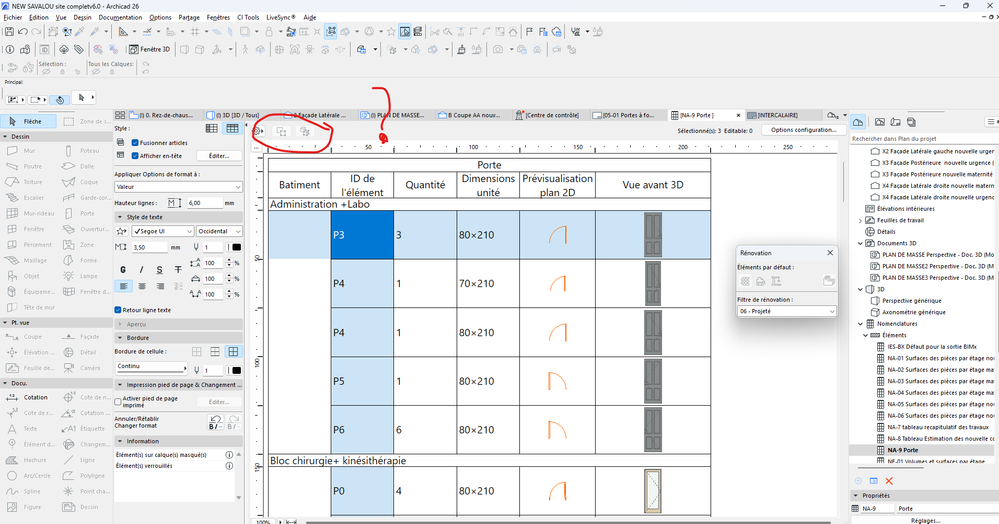Click the black text color swatch
The width and height of the screenshot is (999, 524).
235,247
